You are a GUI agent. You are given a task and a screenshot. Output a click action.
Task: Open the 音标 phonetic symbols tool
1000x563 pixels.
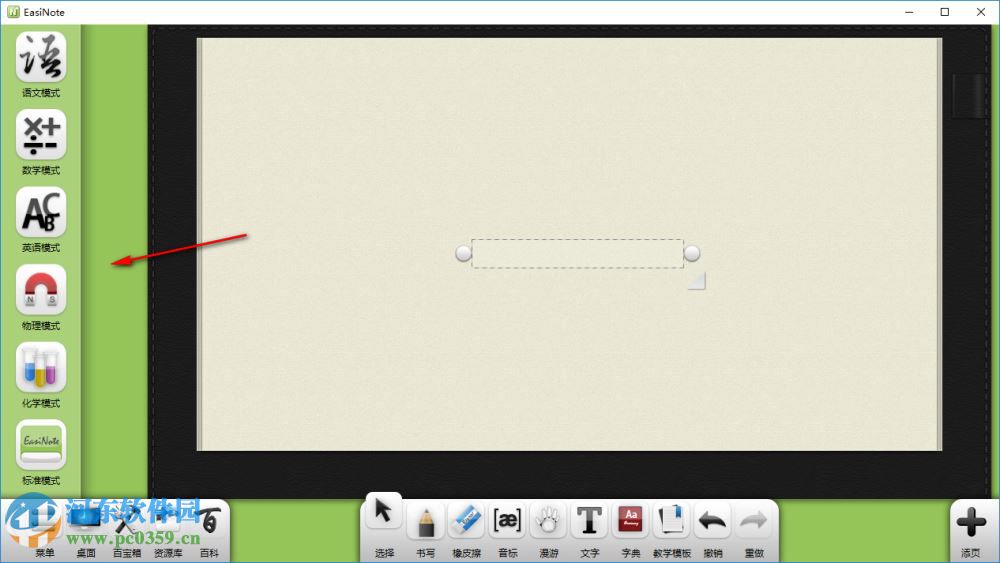[x=507, y=529]
